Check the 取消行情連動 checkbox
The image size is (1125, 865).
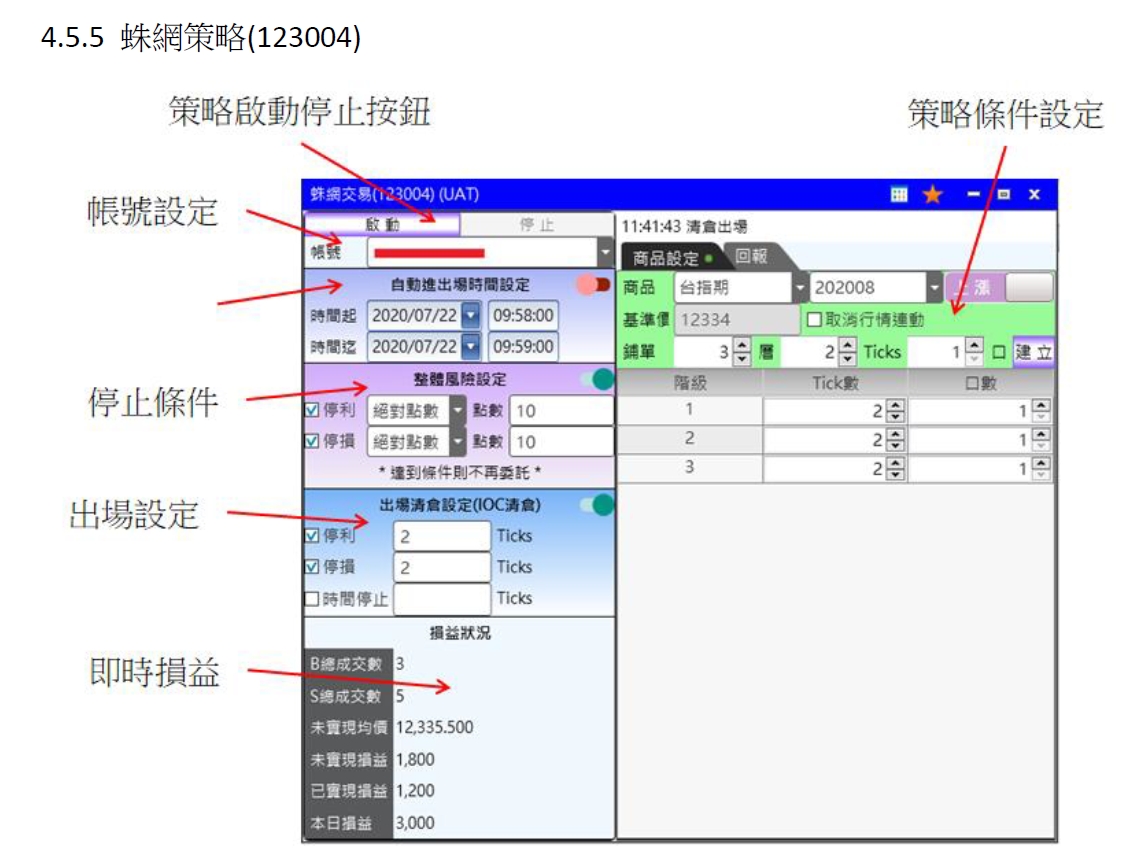[815, 320]
